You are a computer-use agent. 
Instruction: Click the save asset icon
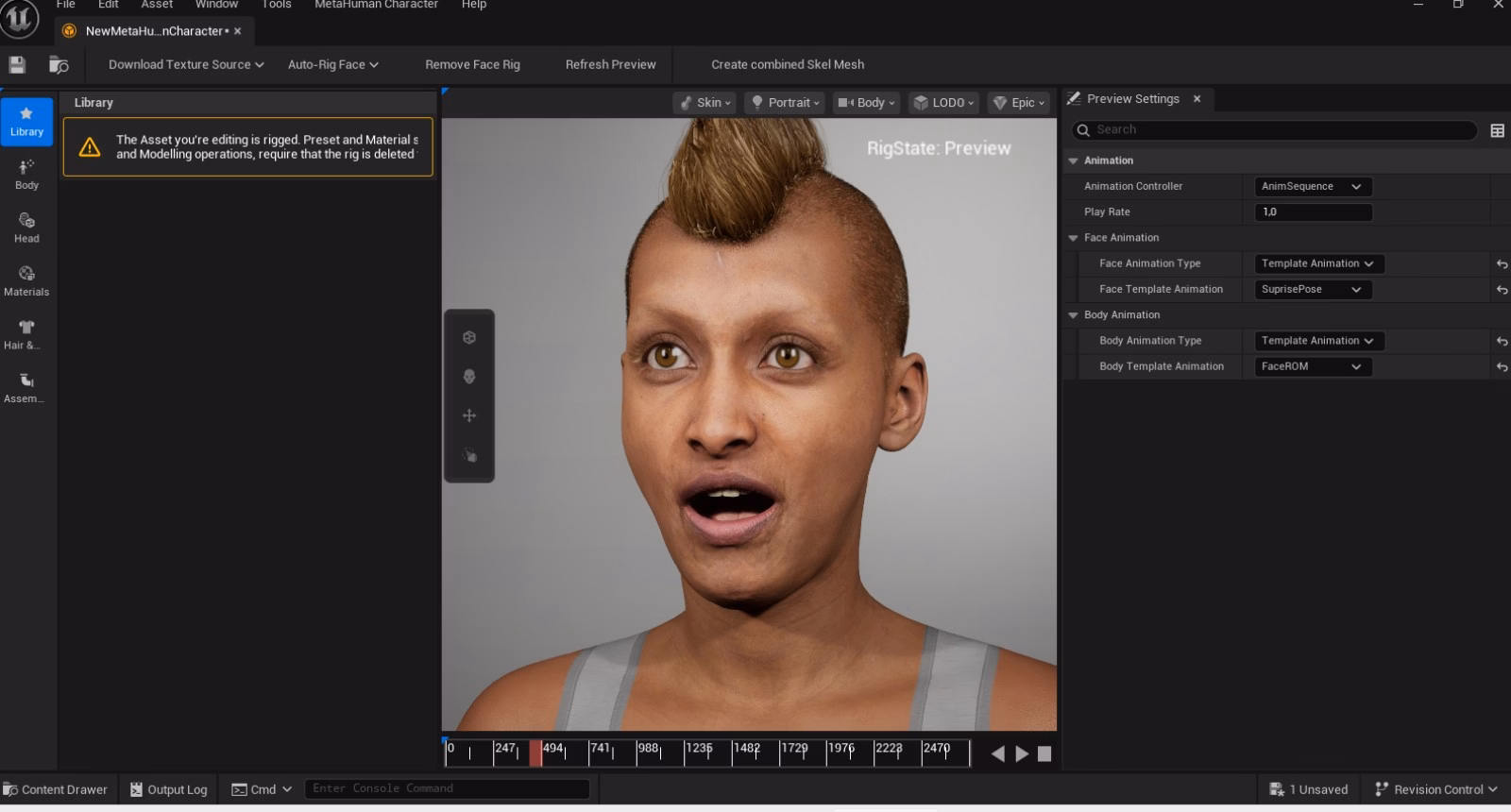pyautogui.click(x=17, y=64)
